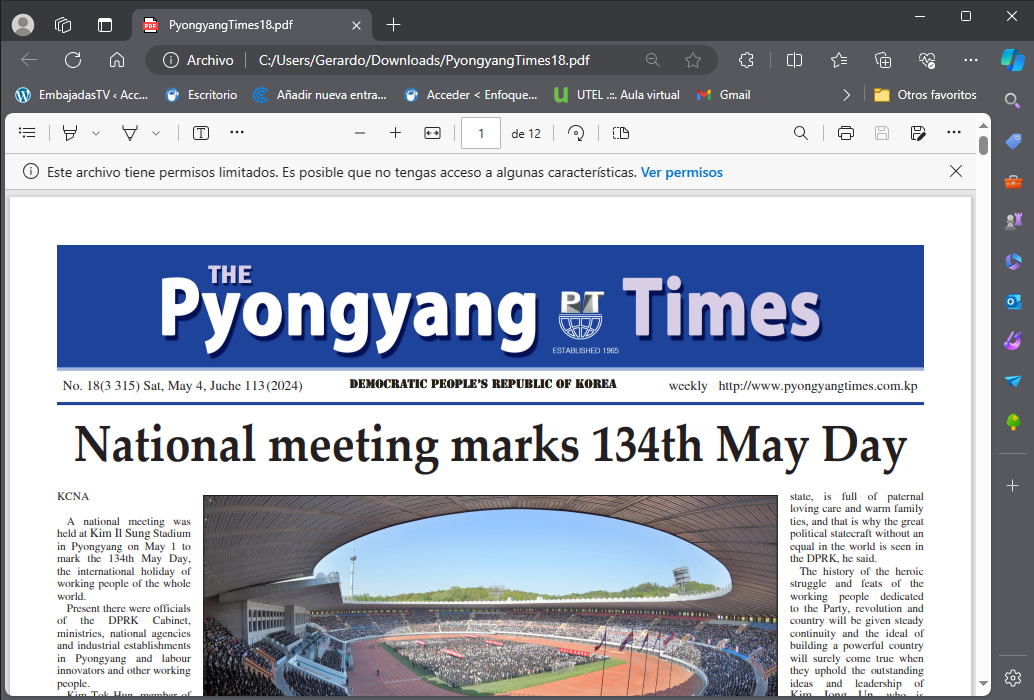Click the vertical scrollbar thumb
Viewport: 1034px width, 700px height.
[983, 145]
